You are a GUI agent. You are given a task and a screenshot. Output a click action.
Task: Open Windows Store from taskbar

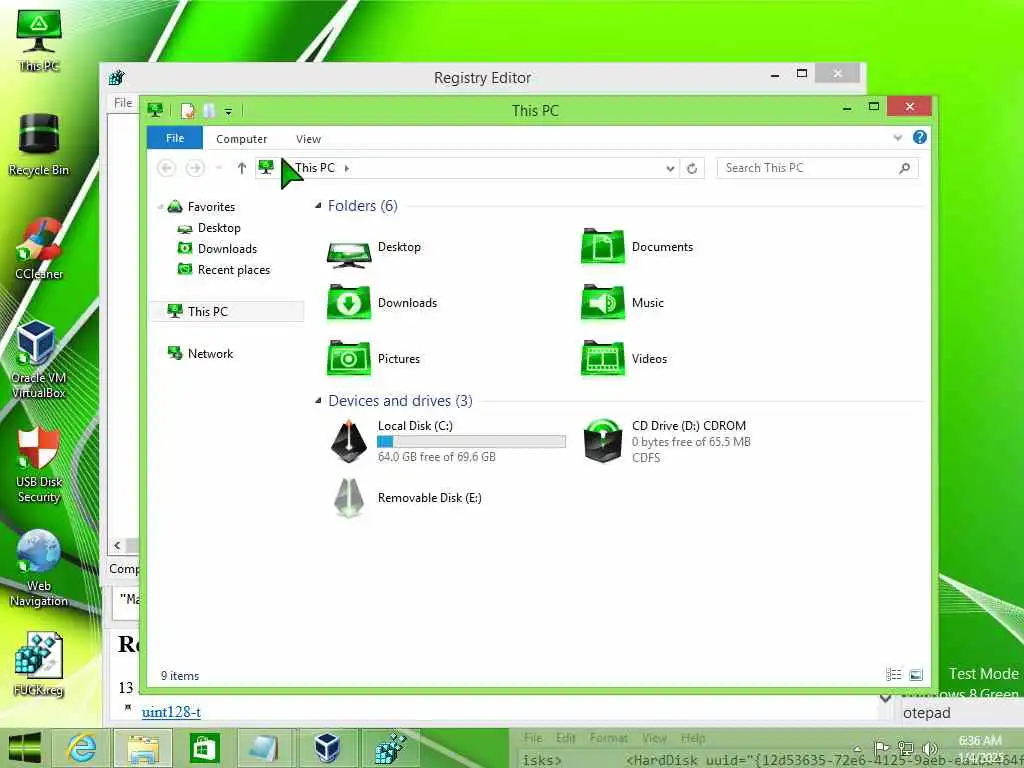pyautogui.click(x=204, y=748)
